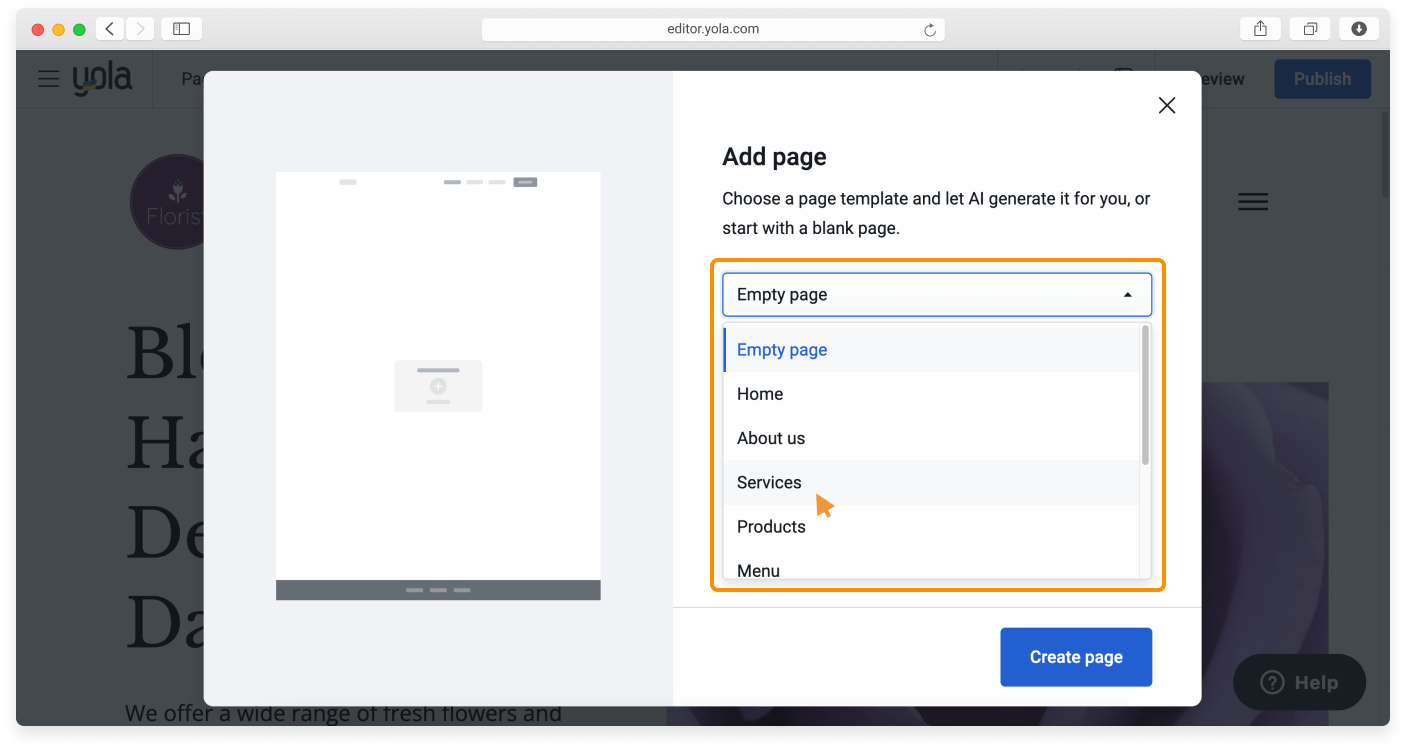
Task: Click the Publish button
Action: [1322, 79]
